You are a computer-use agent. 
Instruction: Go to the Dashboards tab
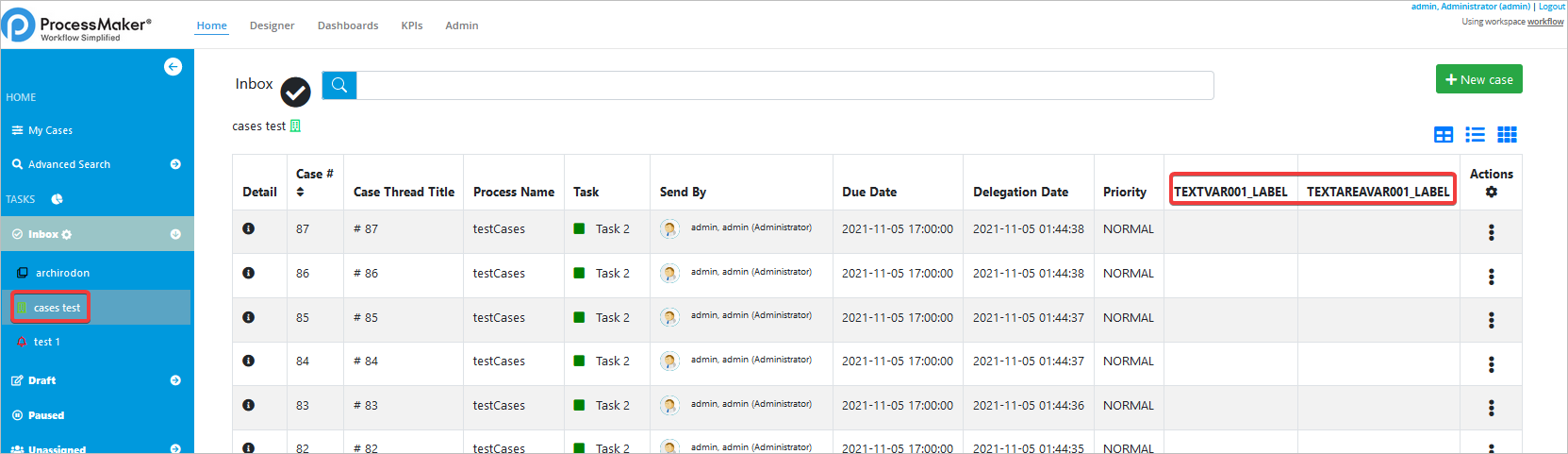click(348, 25)
